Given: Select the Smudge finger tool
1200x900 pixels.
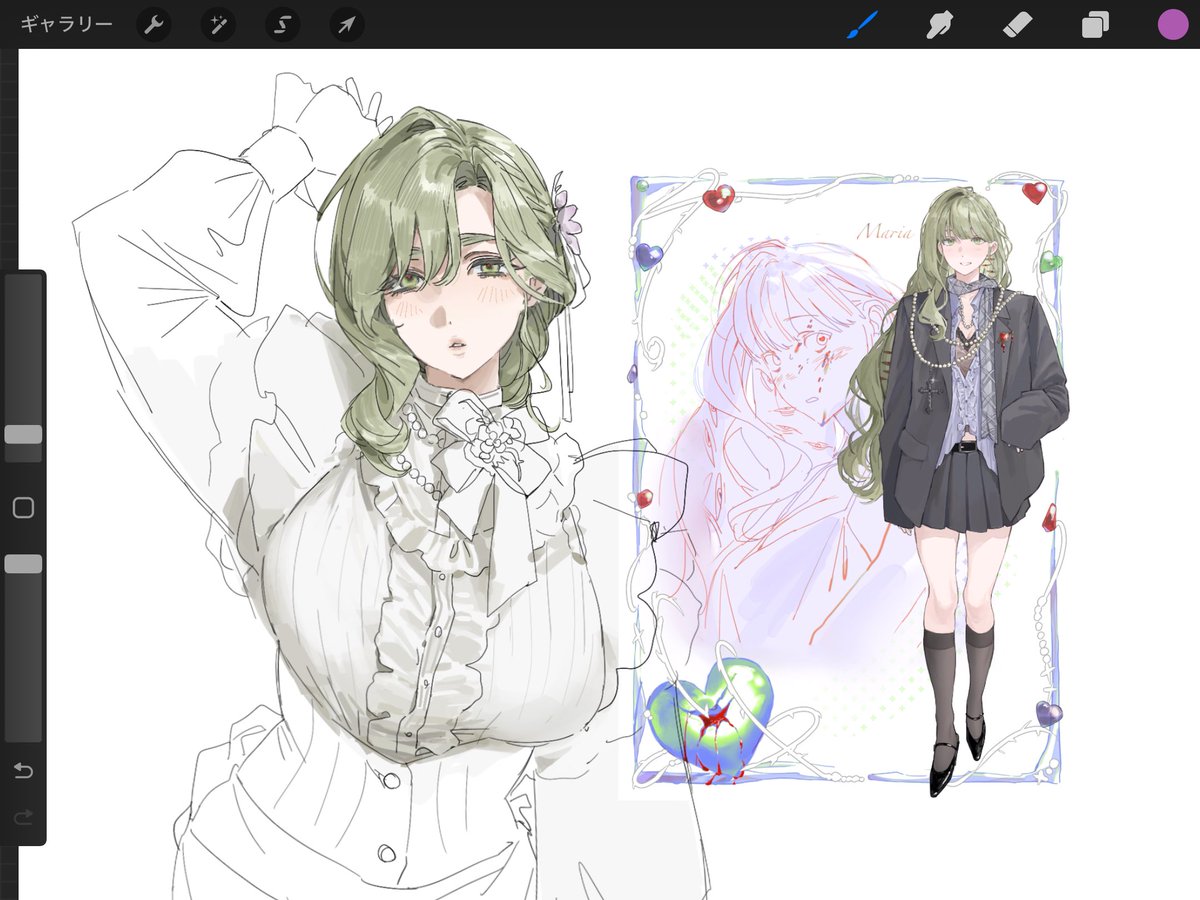Looking at the screenshot, I should pyautogui.click(x=939, y=24).
